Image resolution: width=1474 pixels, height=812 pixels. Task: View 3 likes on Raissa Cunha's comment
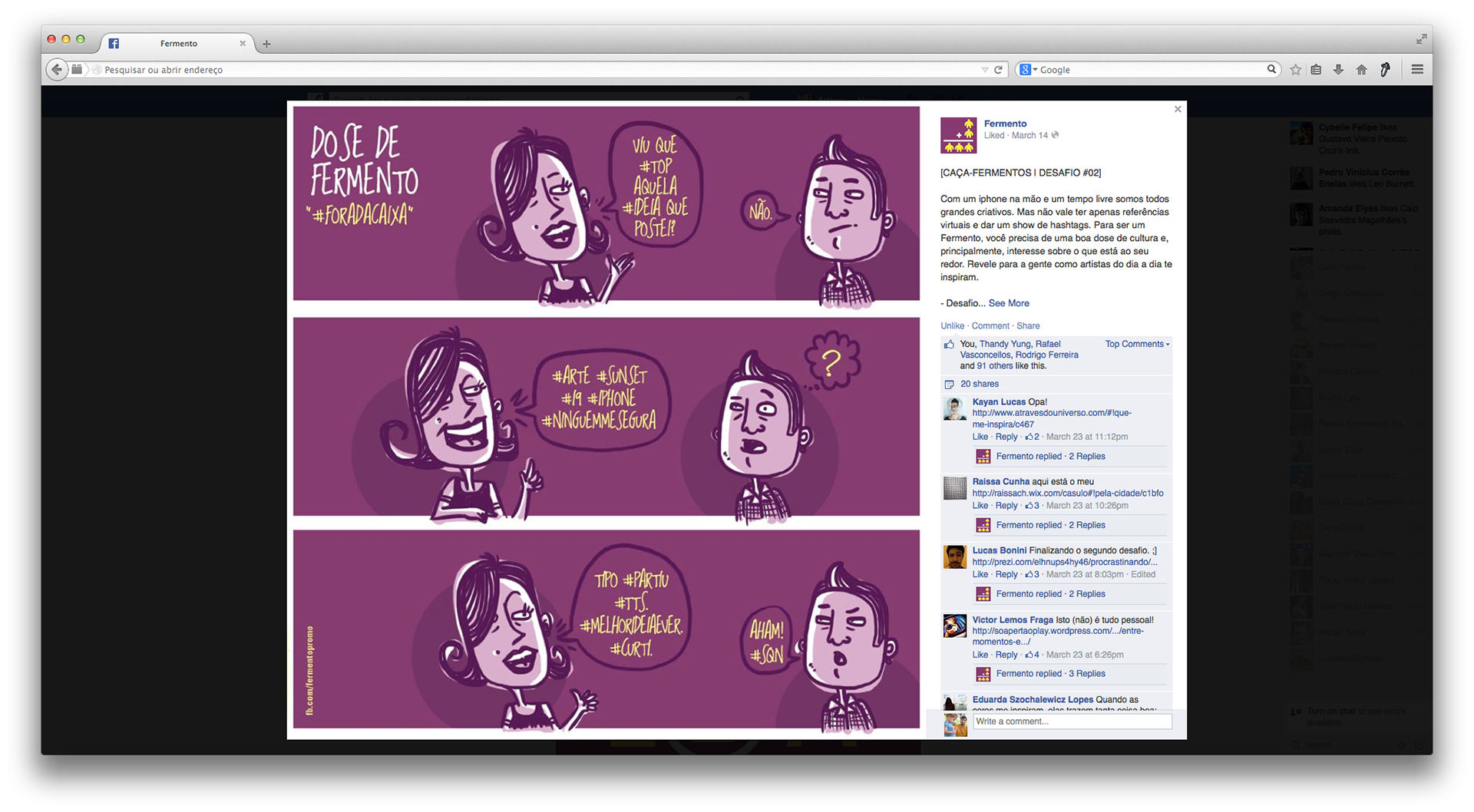pos(1032,506)
